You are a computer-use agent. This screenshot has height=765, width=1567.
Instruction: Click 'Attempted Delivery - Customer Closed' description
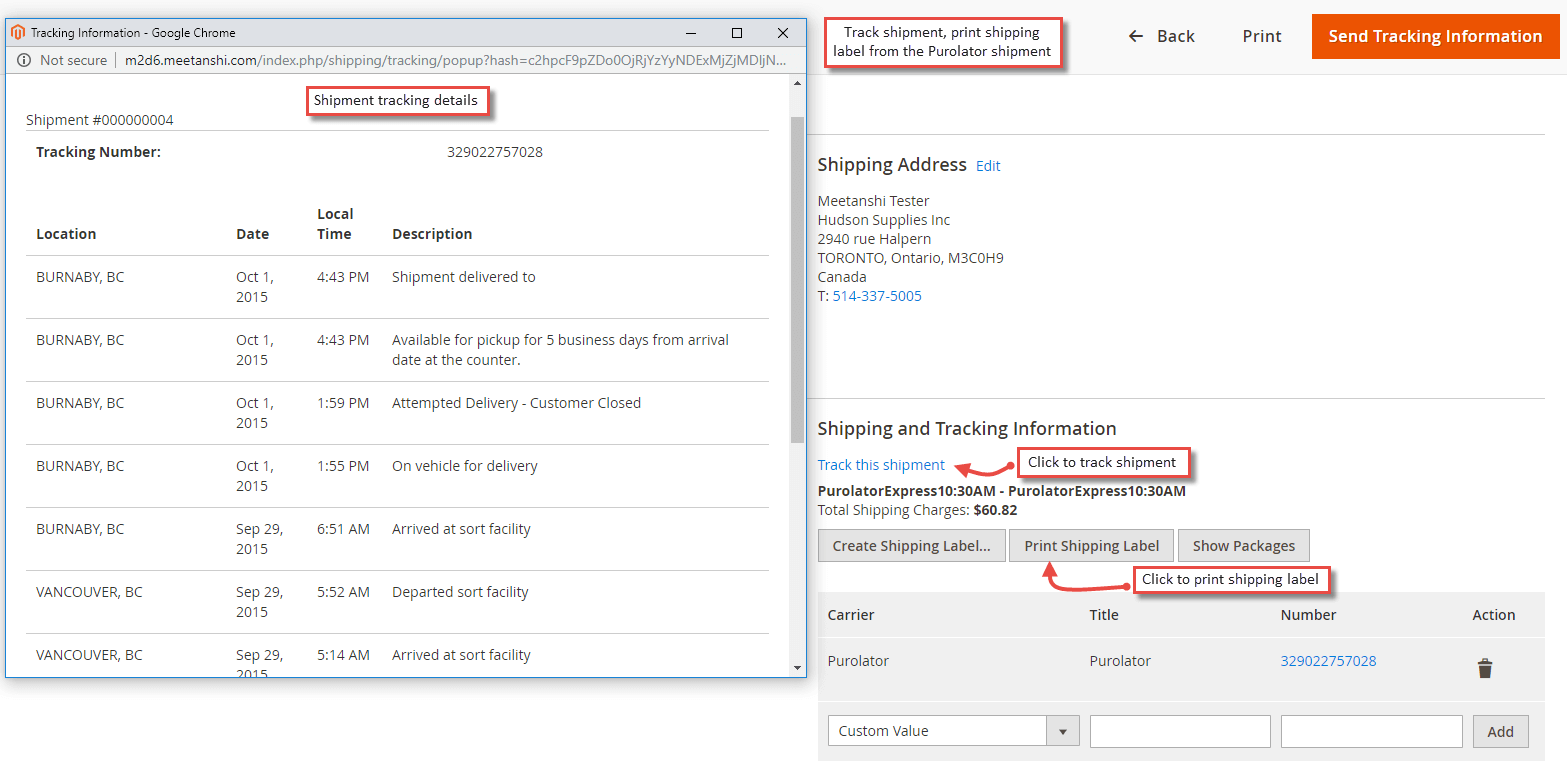coord(516,403)
